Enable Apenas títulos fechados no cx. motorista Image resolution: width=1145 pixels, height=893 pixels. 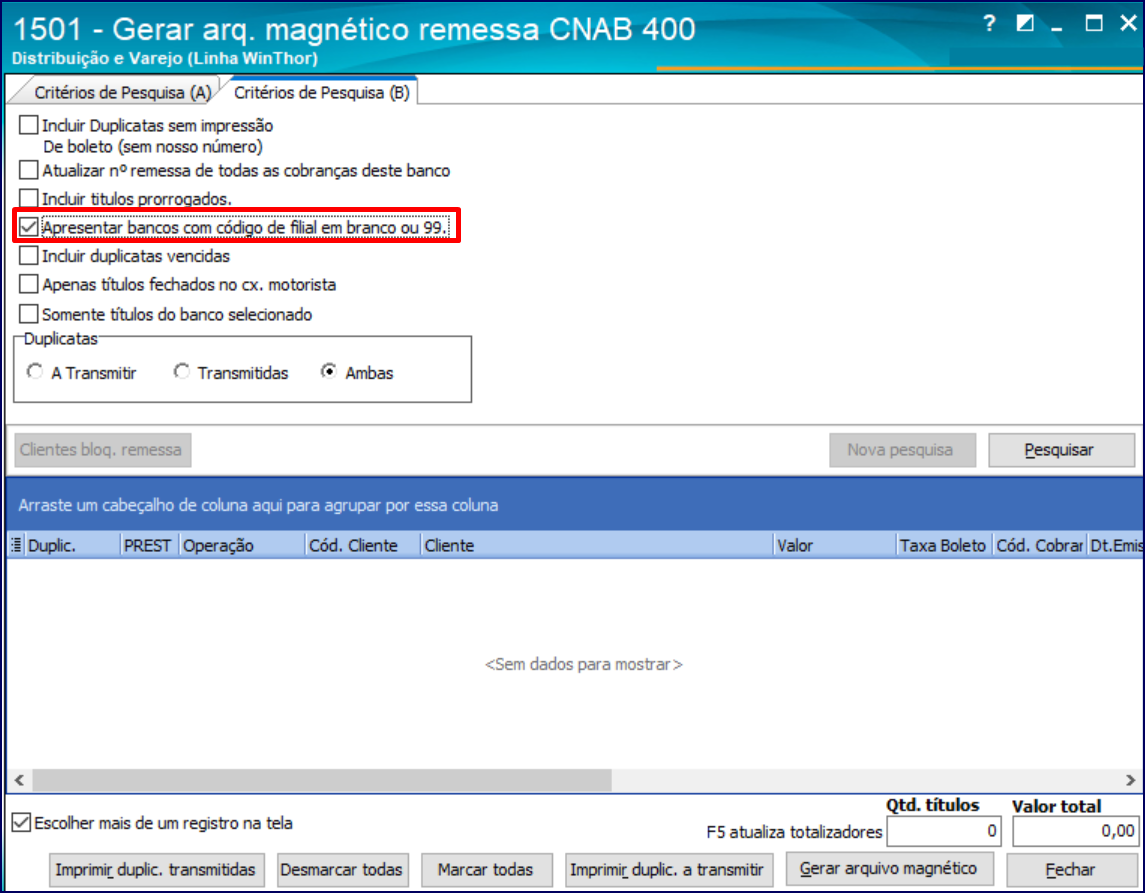(28, 284)
